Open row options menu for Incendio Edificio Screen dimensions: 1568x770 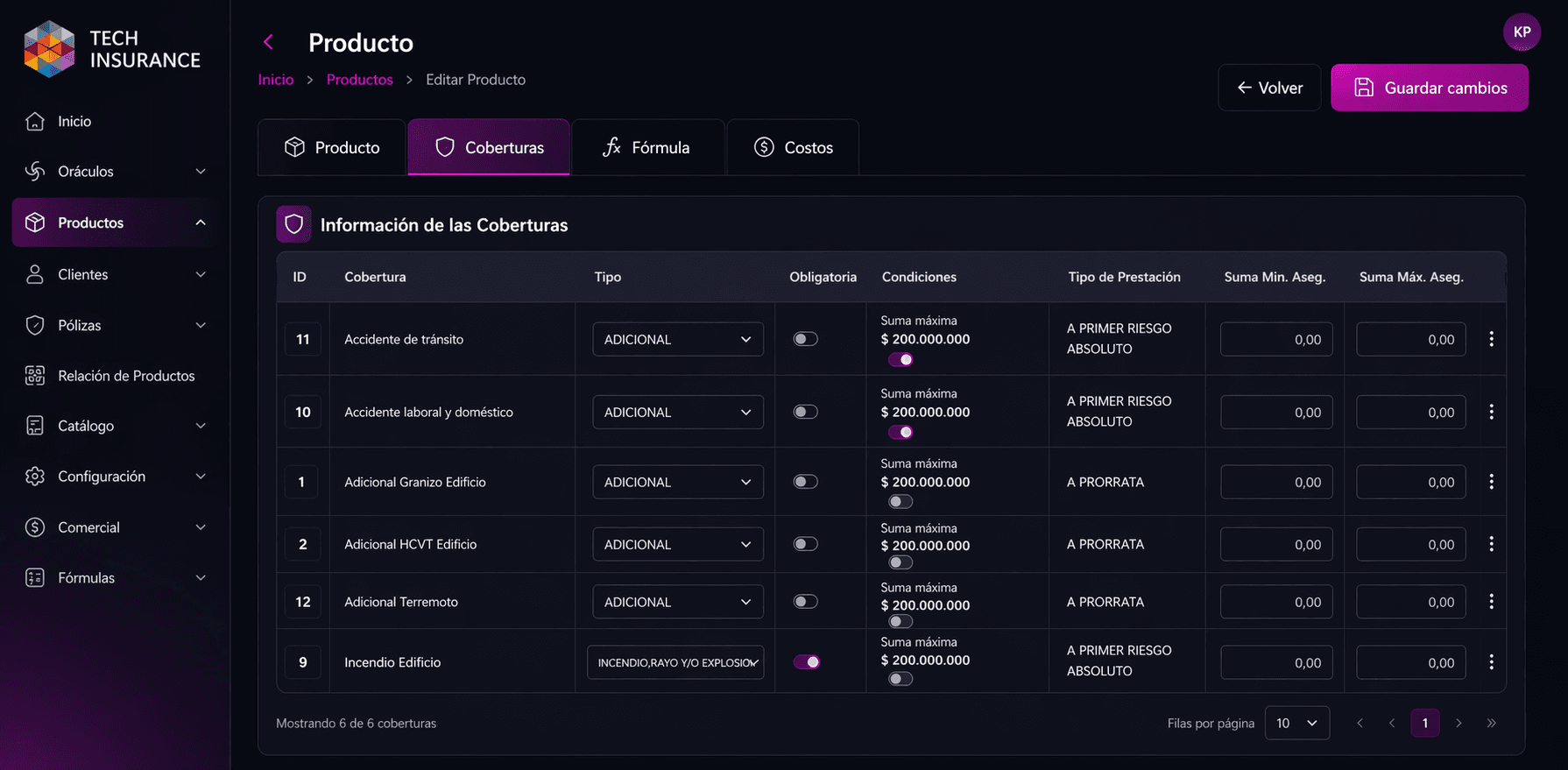[x=1491, y=662]
